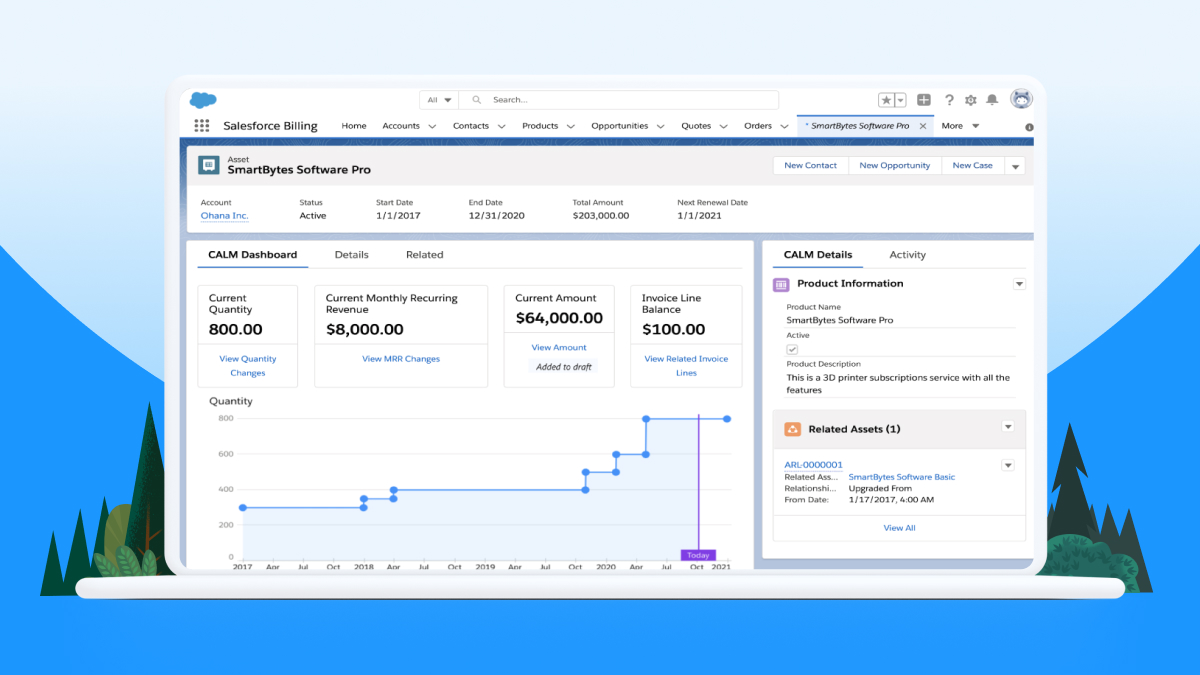Switch to the CALM Details tab
Viewport: 1200px width, 675px height.
(x=817, y=254)
